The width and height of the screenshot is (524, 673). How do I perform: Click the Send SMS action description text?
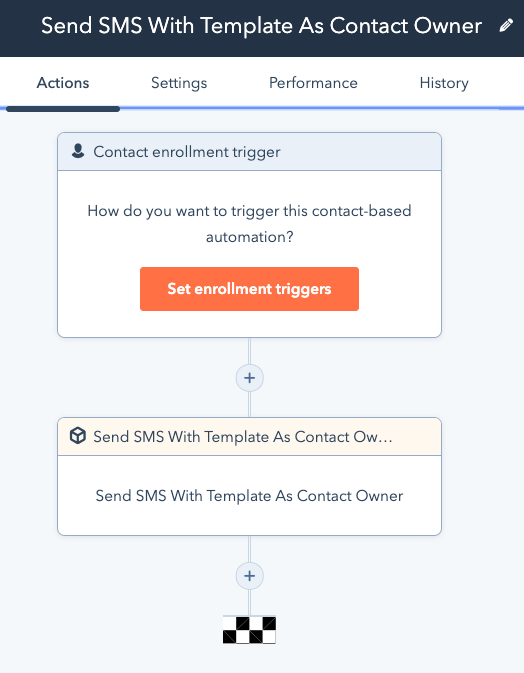point(249,496)
